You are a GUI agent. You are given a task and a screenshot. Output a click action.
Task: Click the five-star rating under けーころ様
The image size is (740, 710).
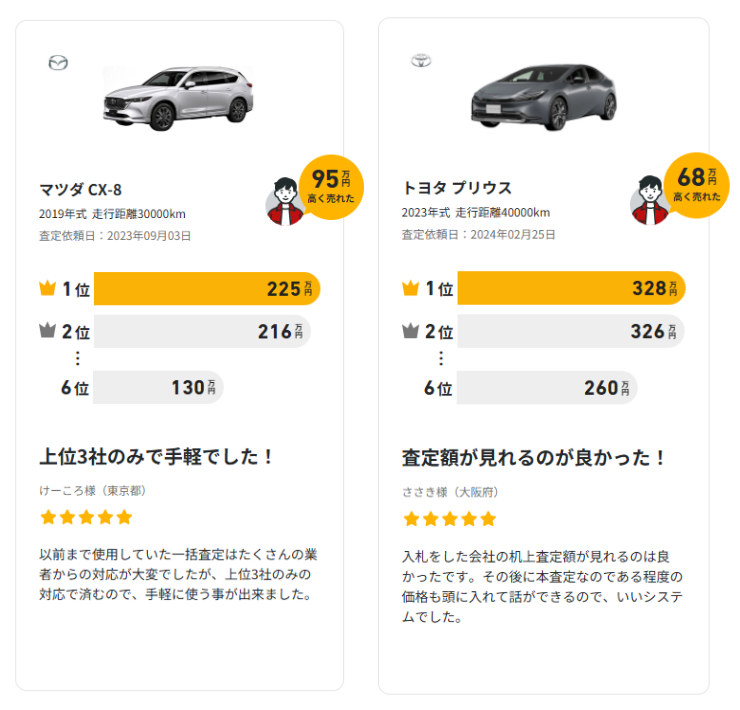click(x=86, y=517)
